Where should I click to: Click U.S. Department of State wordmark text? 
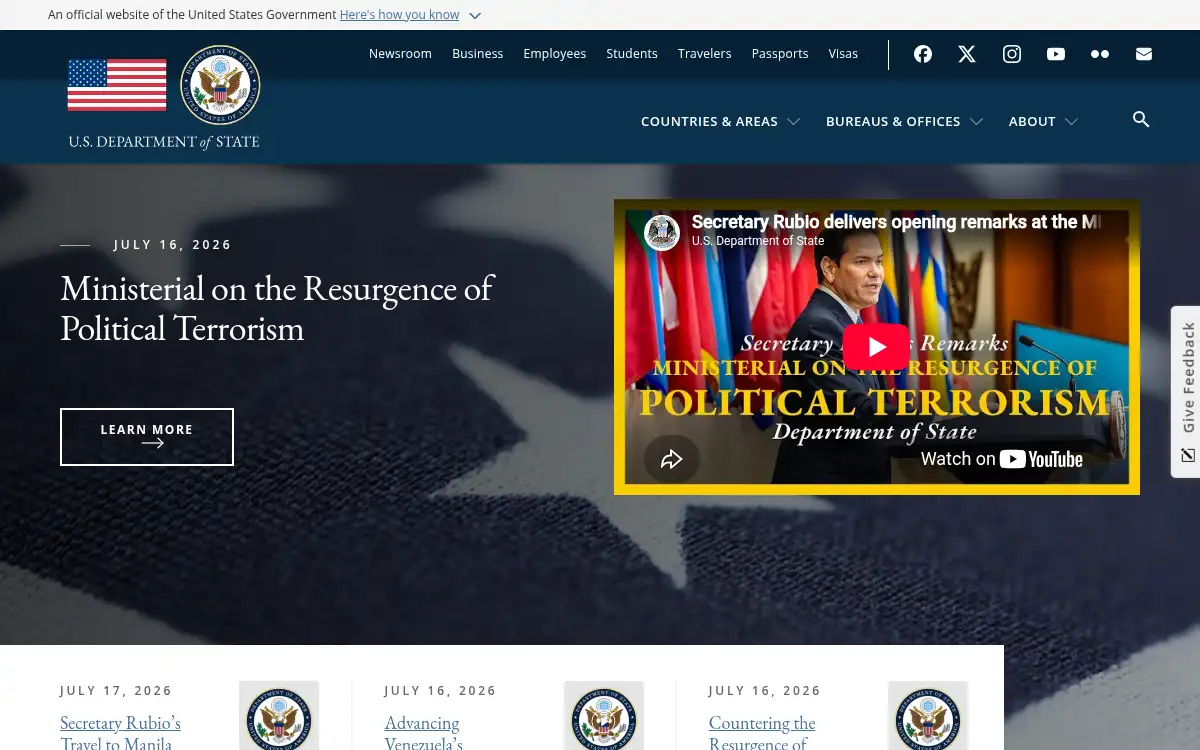tap(164, 142)
